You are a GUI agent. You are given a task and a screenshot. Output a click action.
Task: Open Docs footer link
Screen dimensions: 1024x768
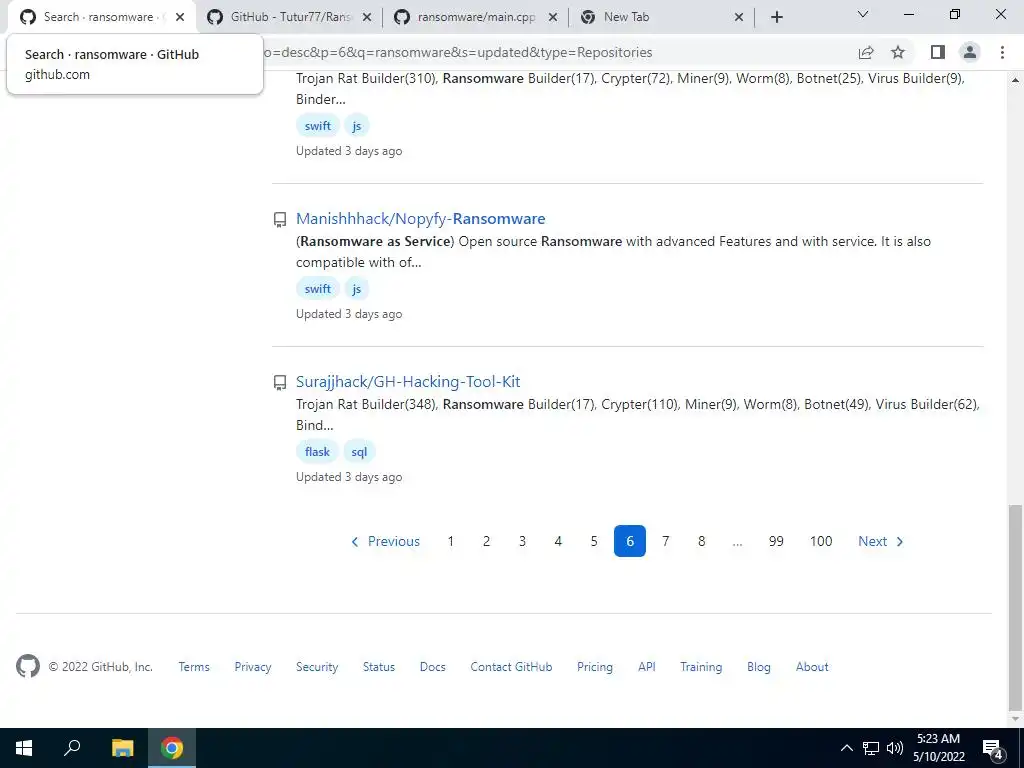[x=432, y=667]
